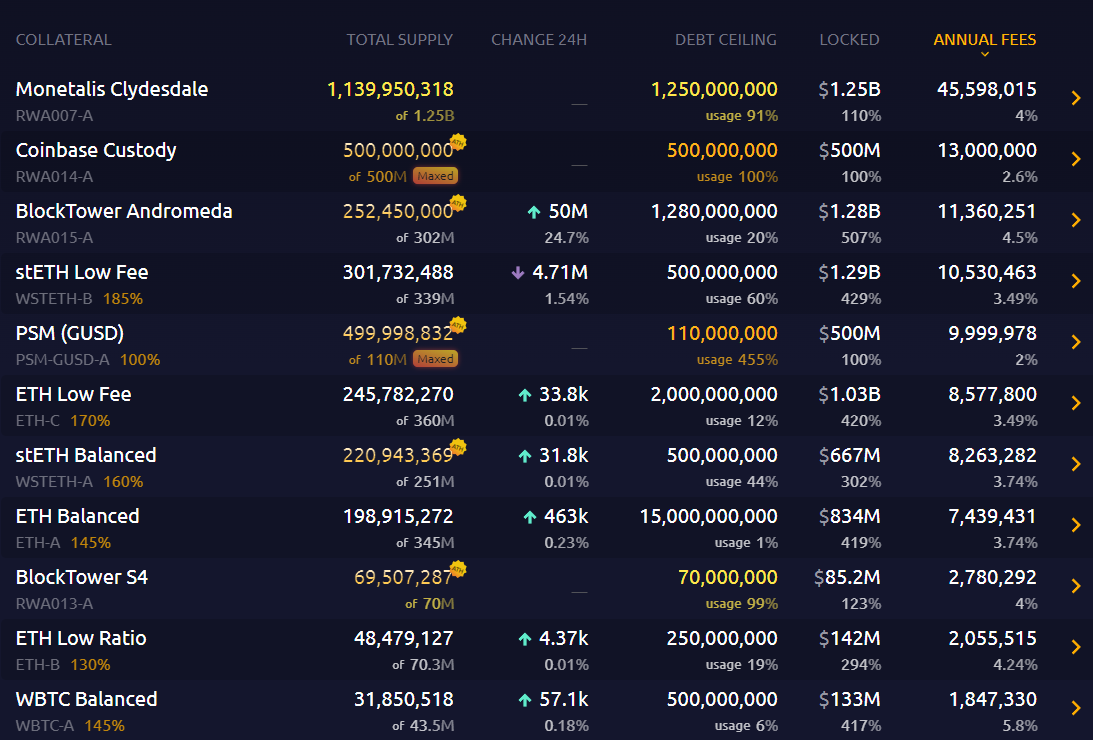Screen dimensions: 1093x740
Task: Expand the ETH Low Fee row chevron
Action: tap(1076, 403)
